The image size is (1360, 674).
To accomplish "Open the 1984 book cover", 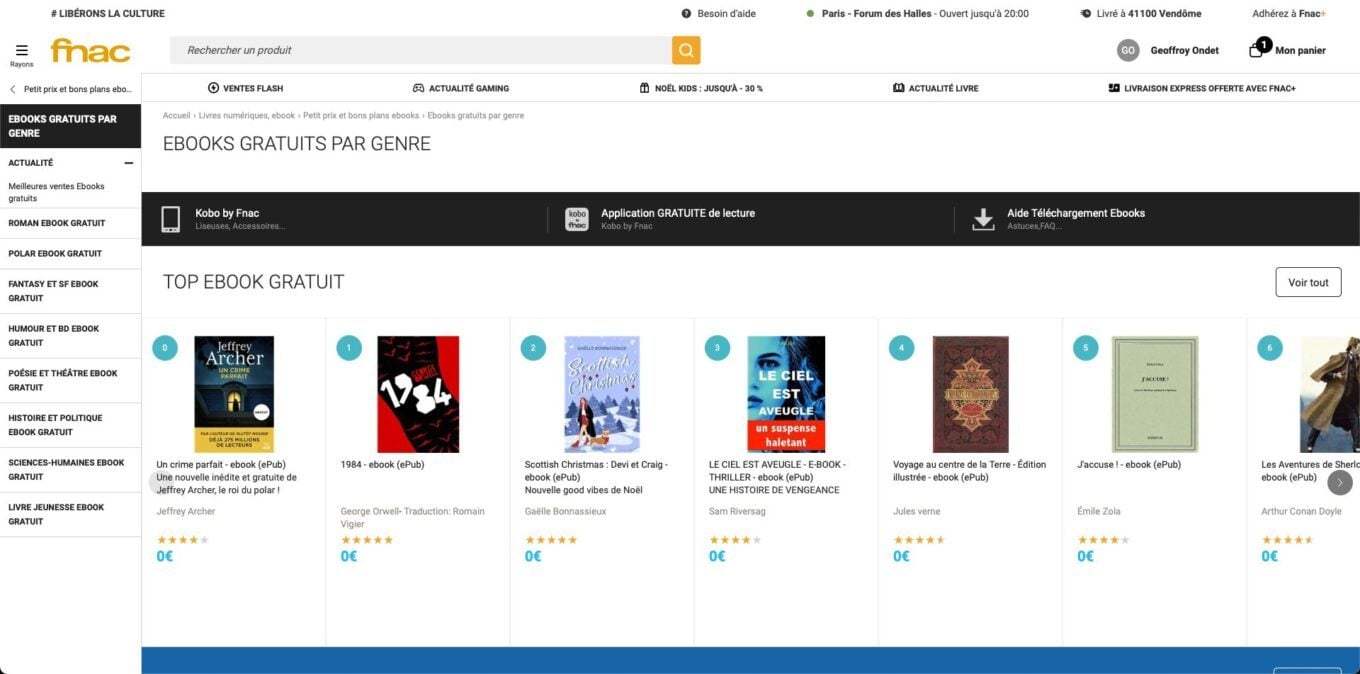I will coord(418,394).
